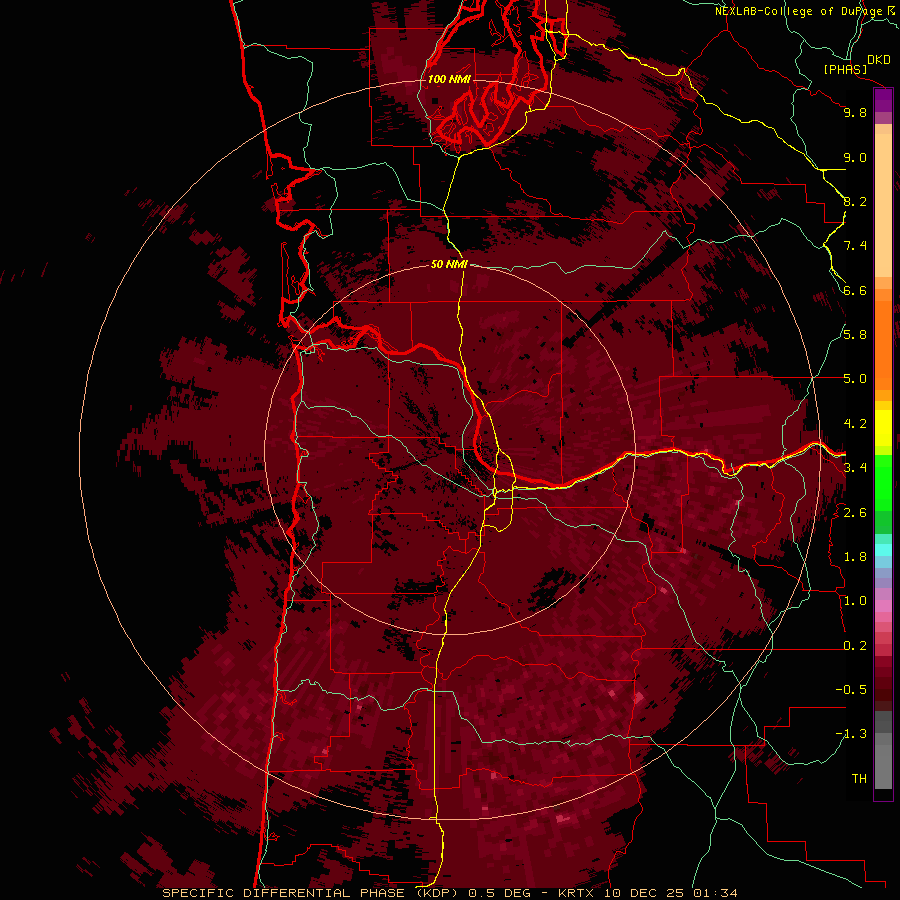
Task: Click the 1.0 value on the color scale
Action: [855, 601]
